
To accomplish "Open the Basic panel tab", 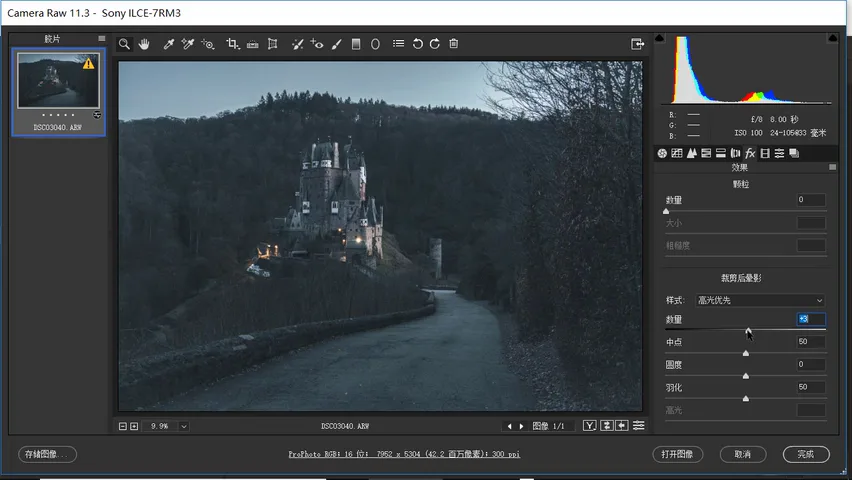I will (x=662, y=153).
